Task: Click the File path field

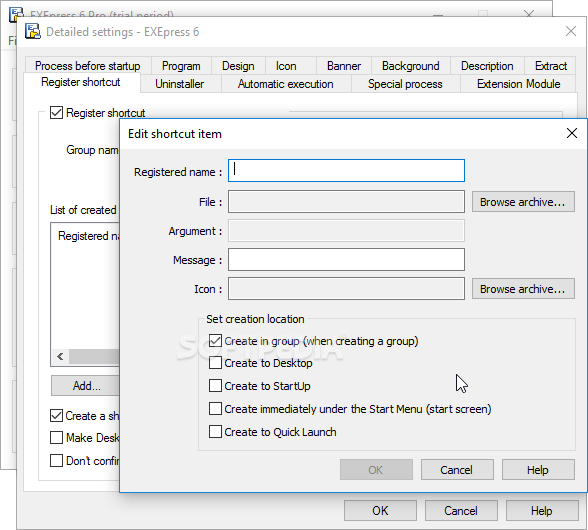Action: (x=346, y=202)
